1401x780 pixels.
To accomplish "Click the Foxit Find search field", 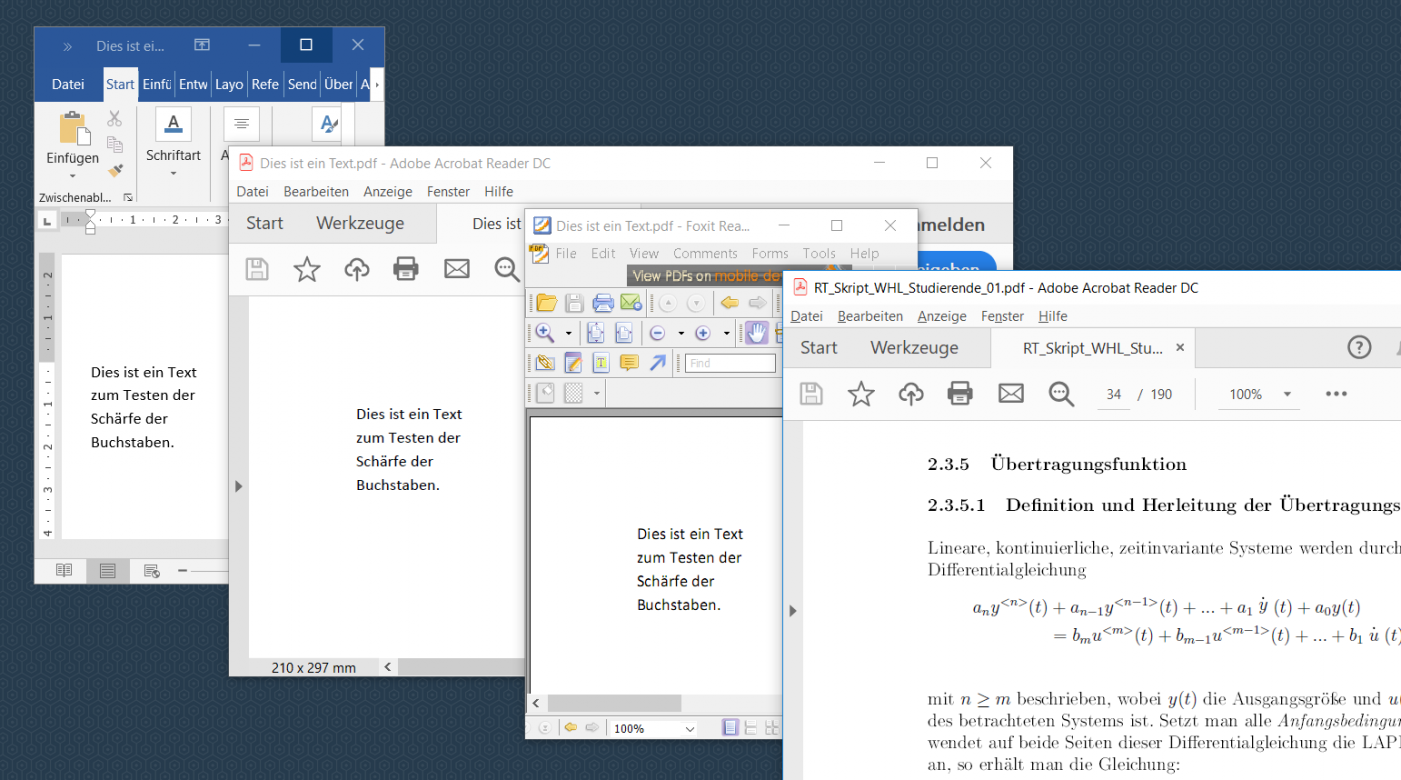I will (730, 363).
